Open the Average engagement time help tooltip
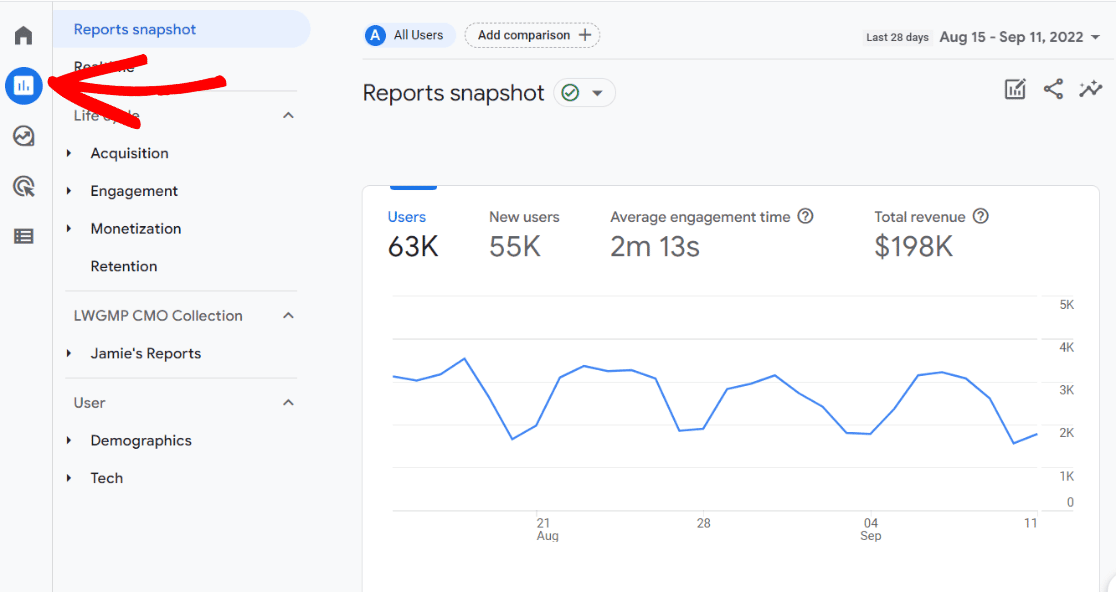 [807, 216]
